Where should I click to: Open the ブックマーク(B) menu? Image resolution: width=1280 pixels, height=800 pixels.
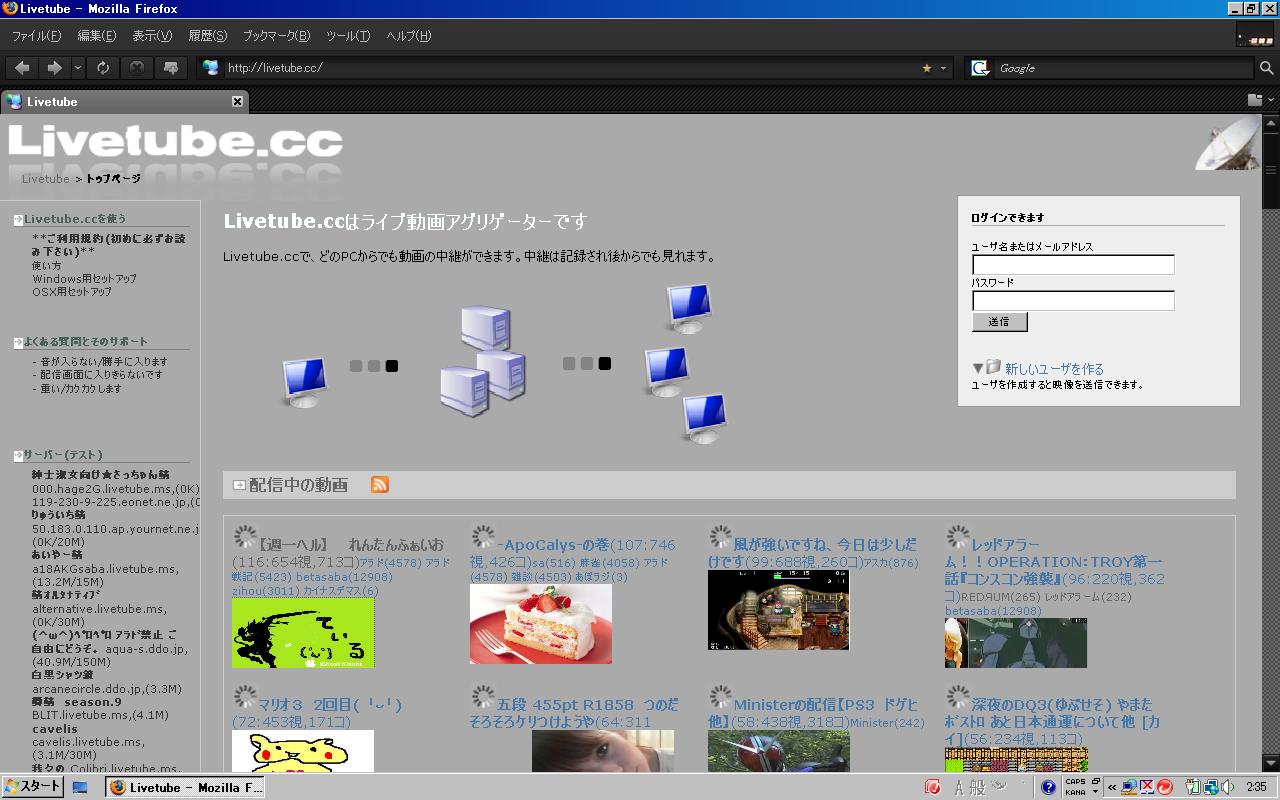[277, 36]
